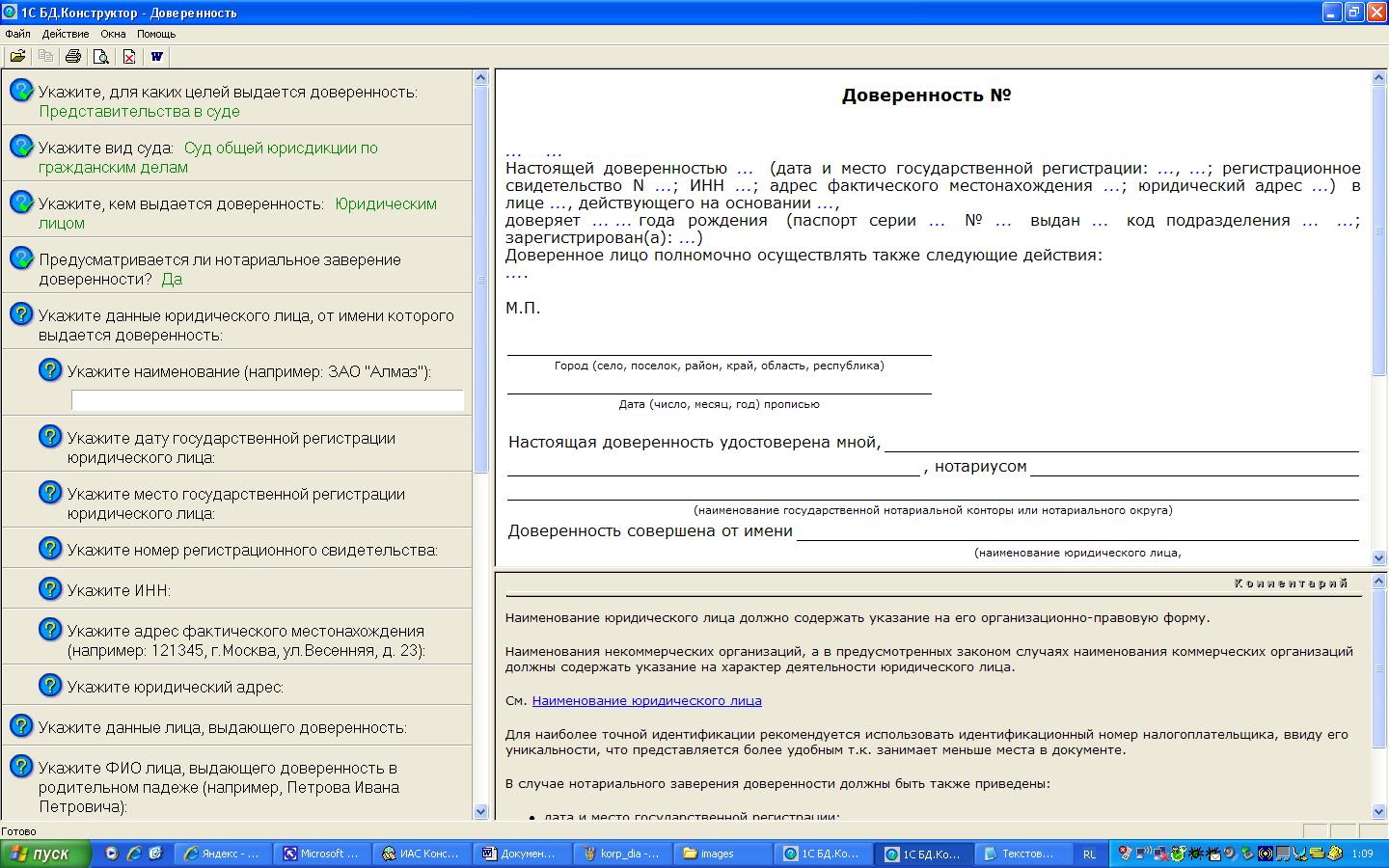Open the Файл menu
The image size is (1389, 868).
point(17,34)
